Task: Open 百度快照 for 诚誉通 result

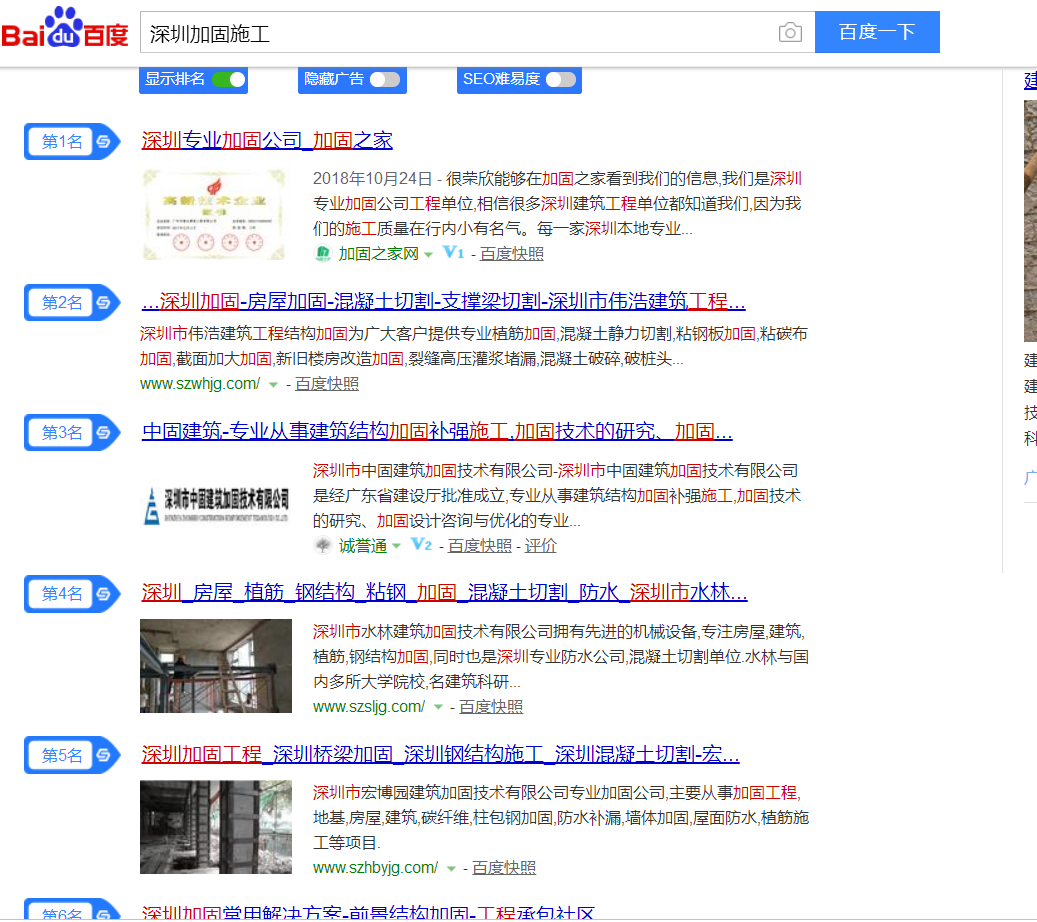Action: [x=479, y=546]
